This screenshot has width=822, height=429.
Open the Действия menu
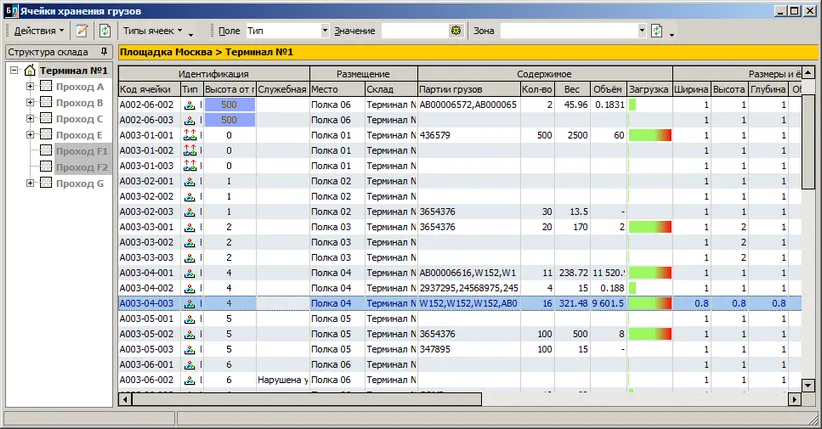coord(38,31)
